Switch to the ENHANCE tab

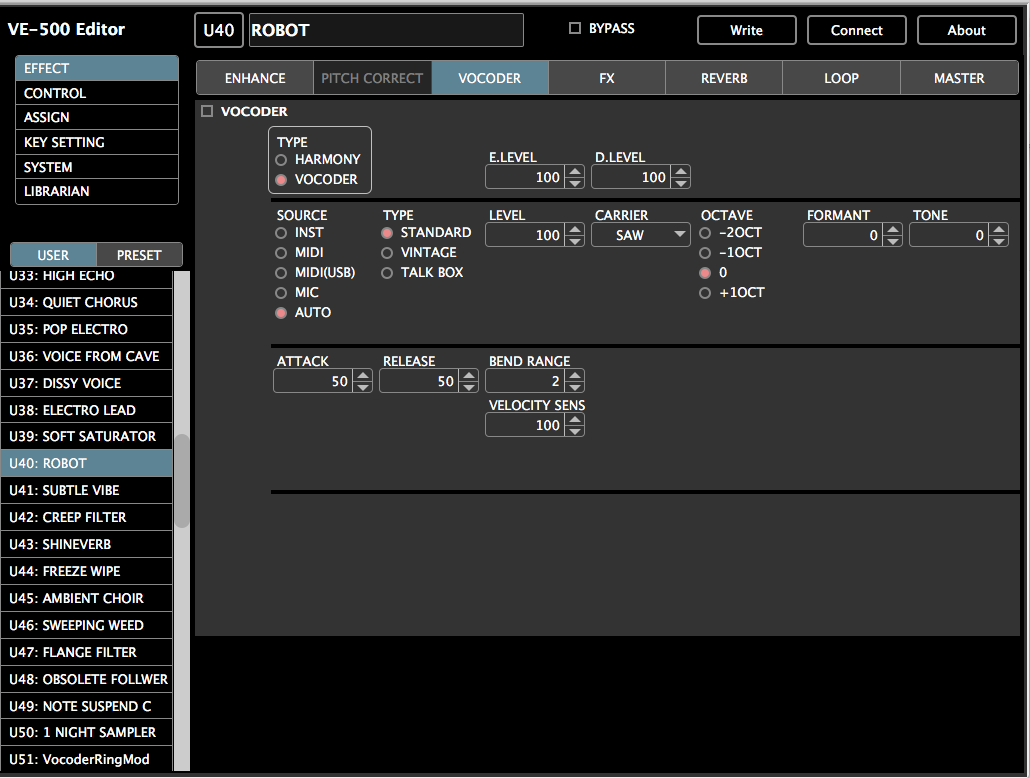pyautogui.click(x=255, y=76)
